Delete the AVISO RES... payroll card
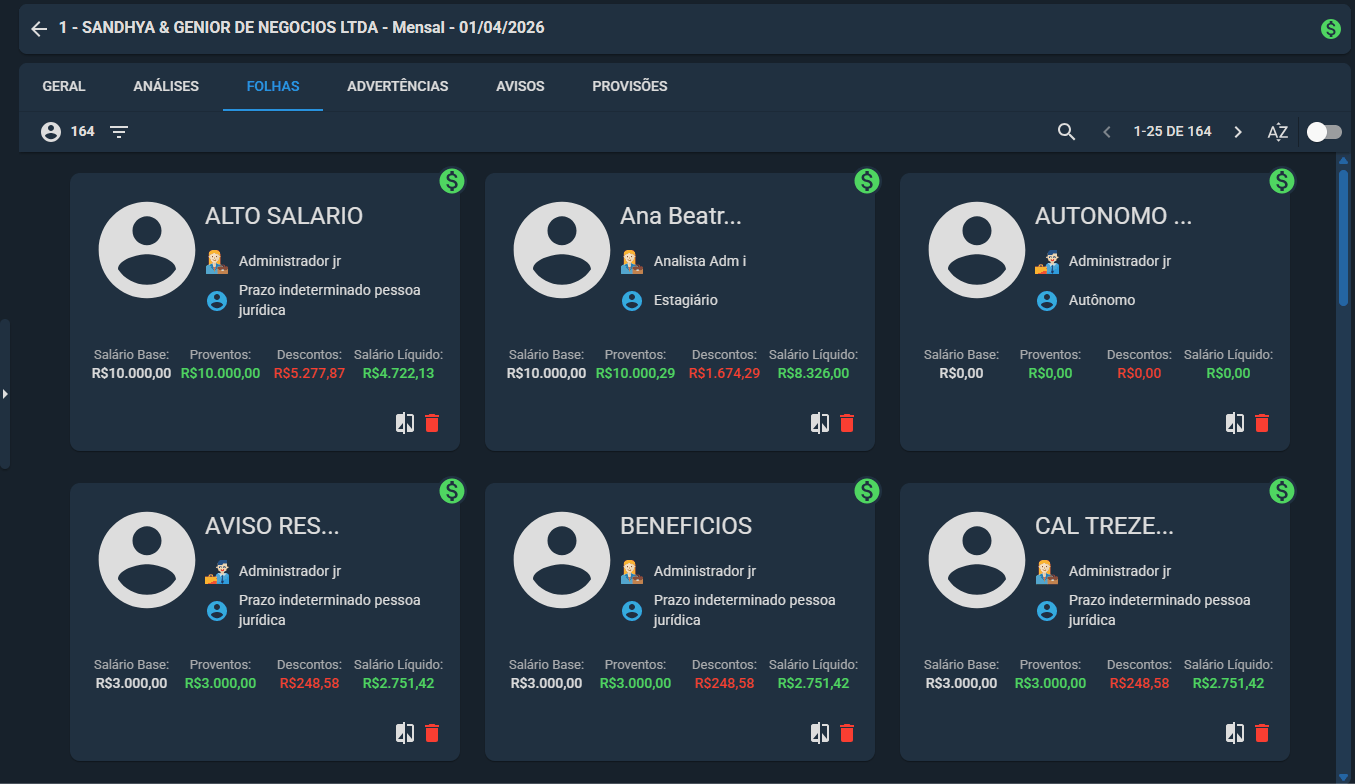This screenshot has height=784, width=1355. click(x=432, y=733)
